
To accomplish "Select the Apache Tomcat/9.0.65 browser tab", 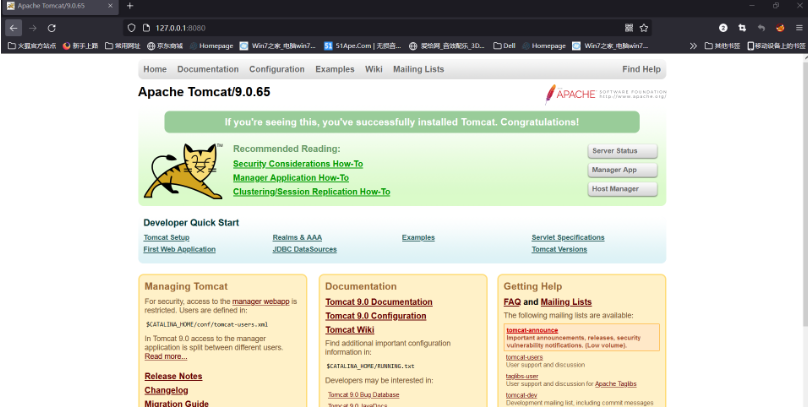I will [60, 6].
